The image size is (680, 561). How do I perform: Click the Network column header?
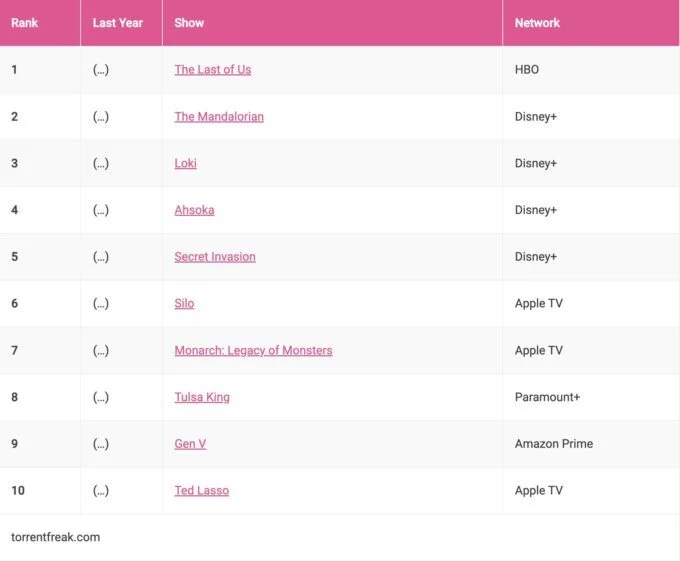[537, 23]
